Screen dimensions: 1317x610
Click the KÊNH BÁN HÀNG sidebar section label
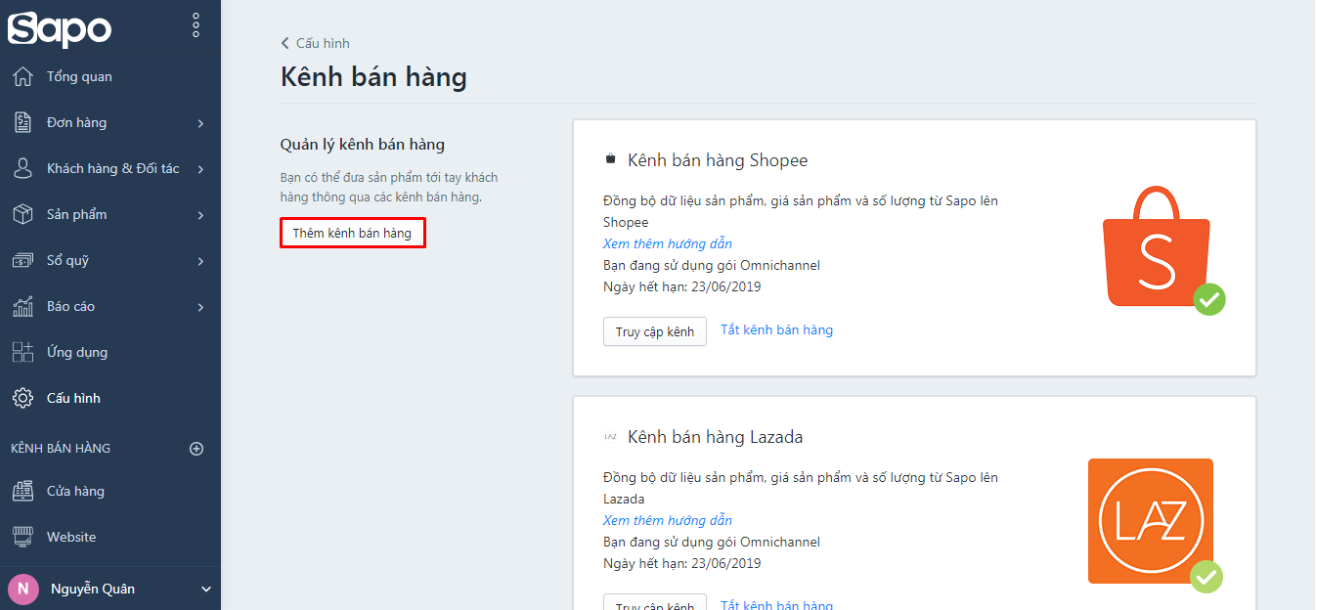61,449
